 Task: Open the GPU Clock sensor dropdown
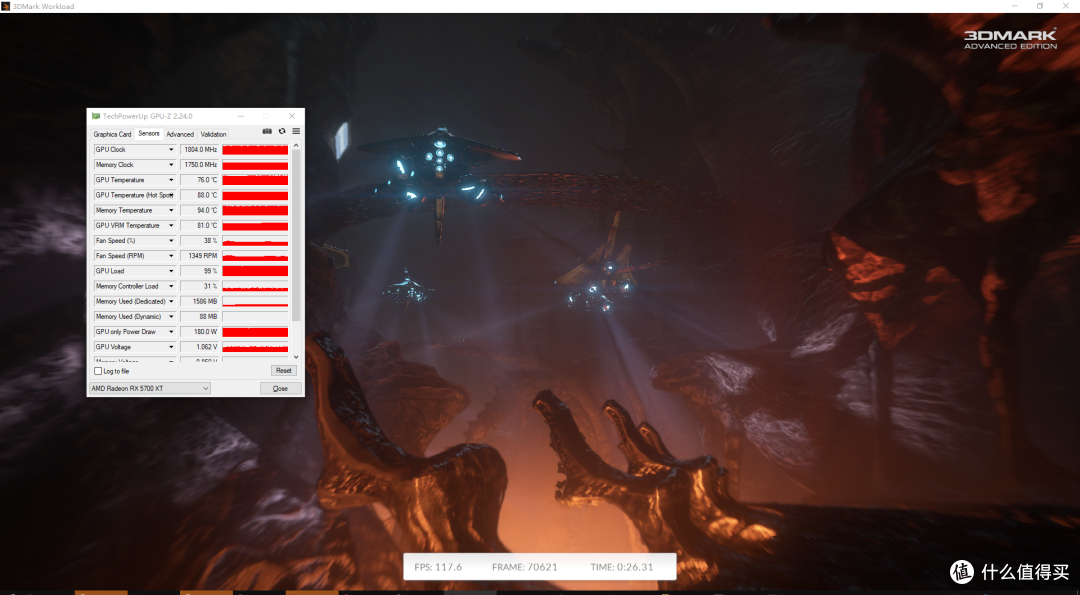pyautogui.click(x=171, y=149)
